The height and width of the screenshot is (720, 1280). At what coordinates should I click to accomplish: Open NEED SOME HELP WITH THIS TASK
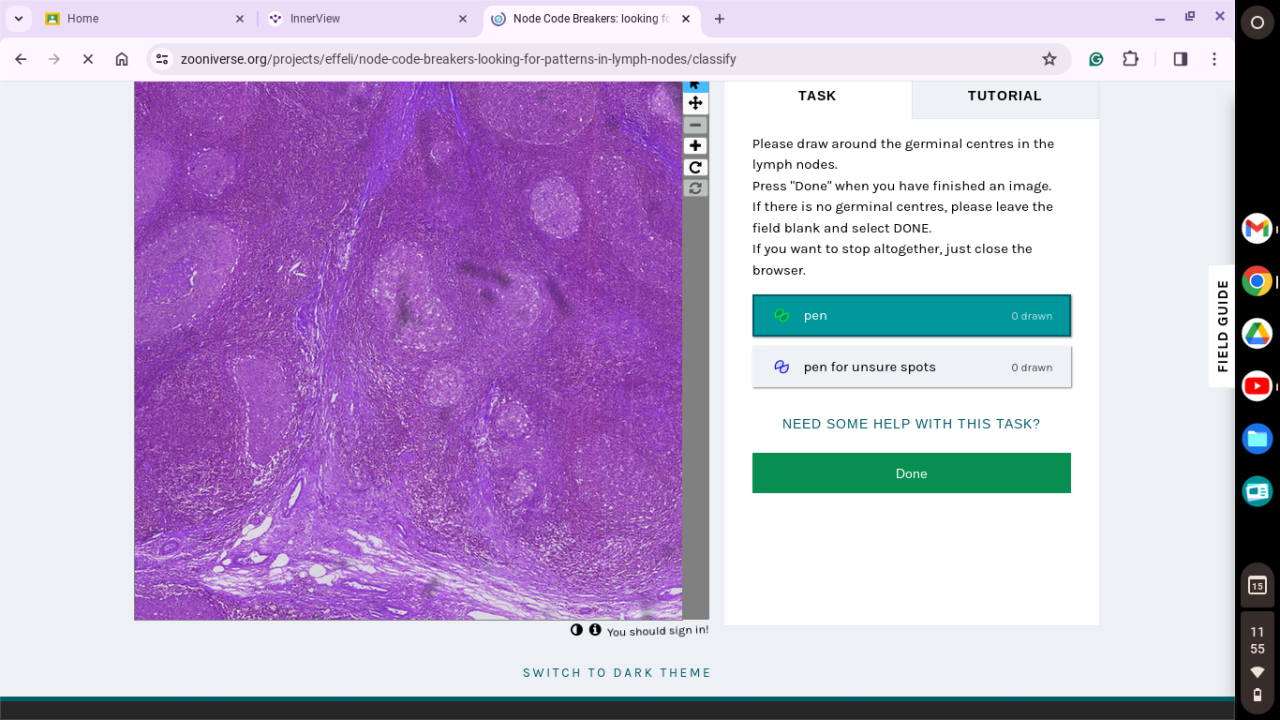point(911,424)
